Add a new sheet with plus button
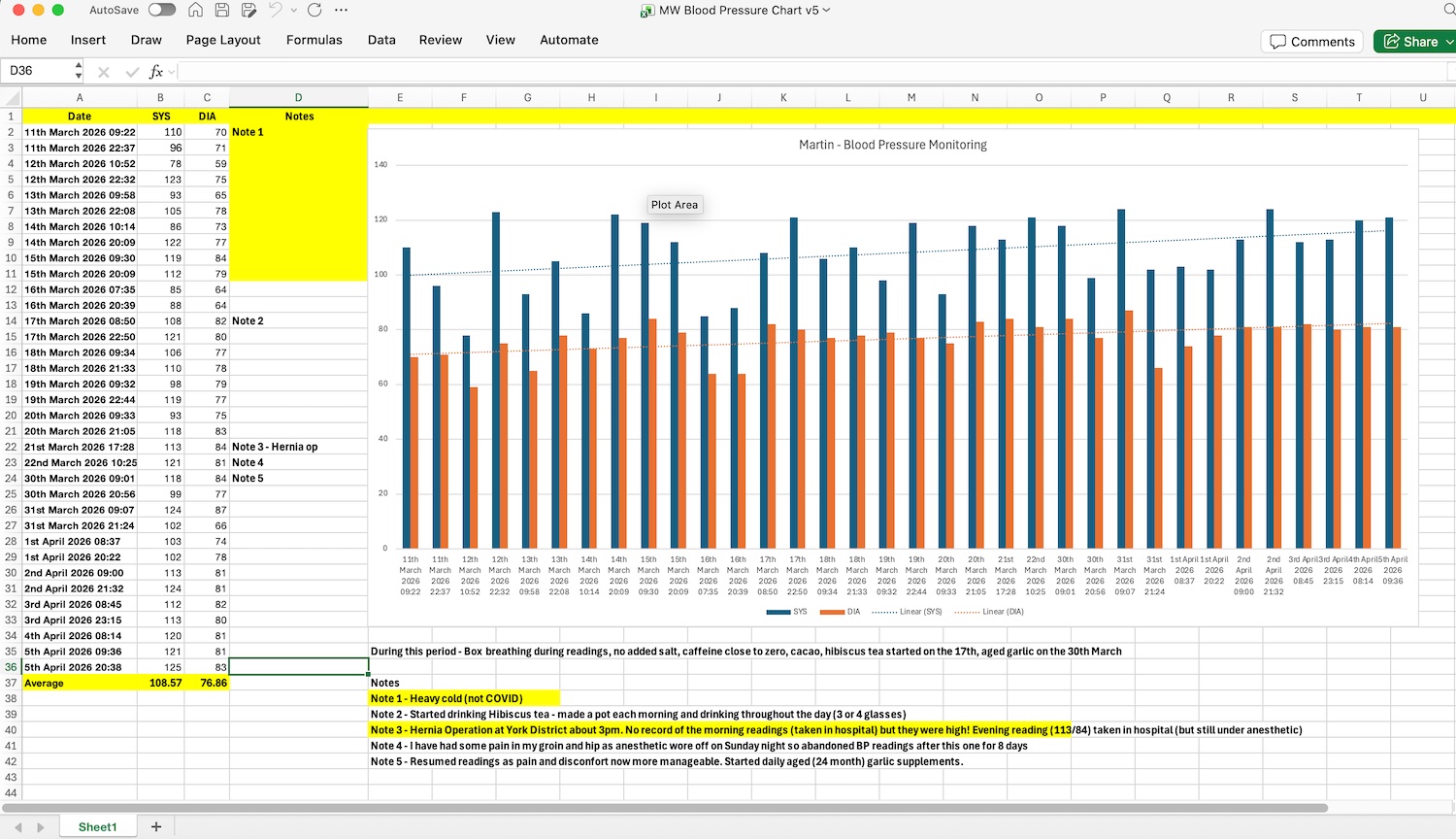 pos(156,826)
